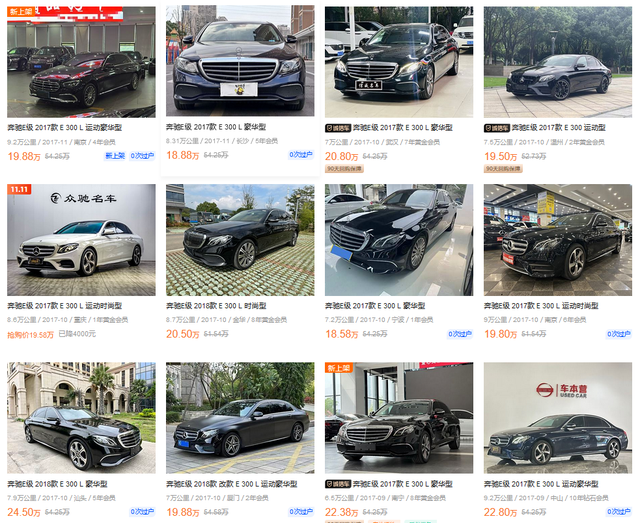
Task: Open the 2018款 E 300 L 时尚型 listing title
Action: pos(216,306)
